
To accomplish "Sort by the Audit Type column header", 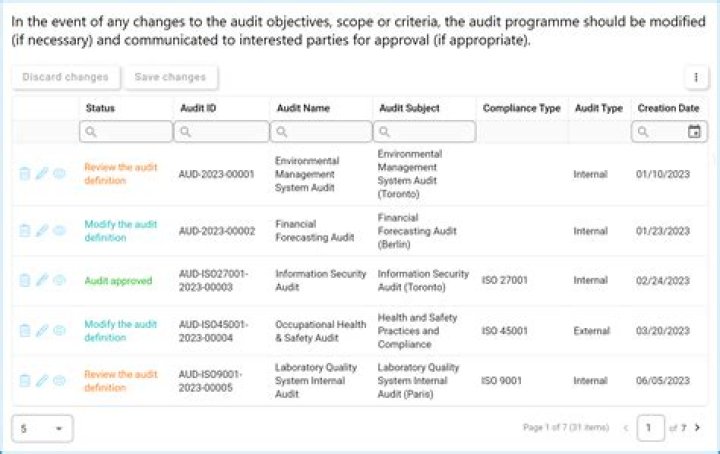I will (599, 108).
